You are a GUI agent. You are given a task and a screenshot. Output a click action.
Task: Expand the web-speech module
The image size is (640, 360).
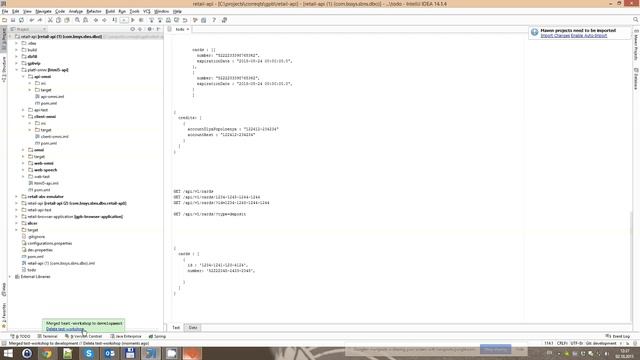23,170
